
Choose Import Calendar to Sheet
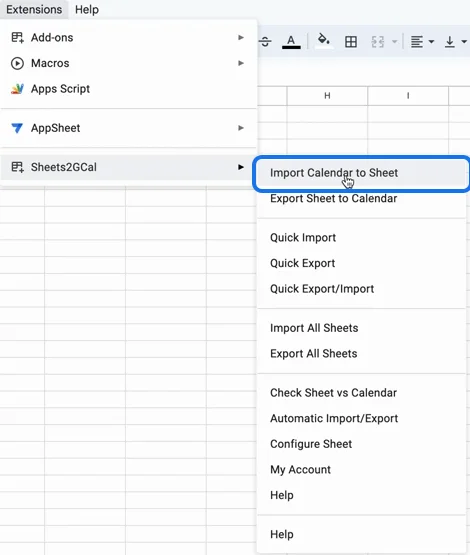point(361,173)
